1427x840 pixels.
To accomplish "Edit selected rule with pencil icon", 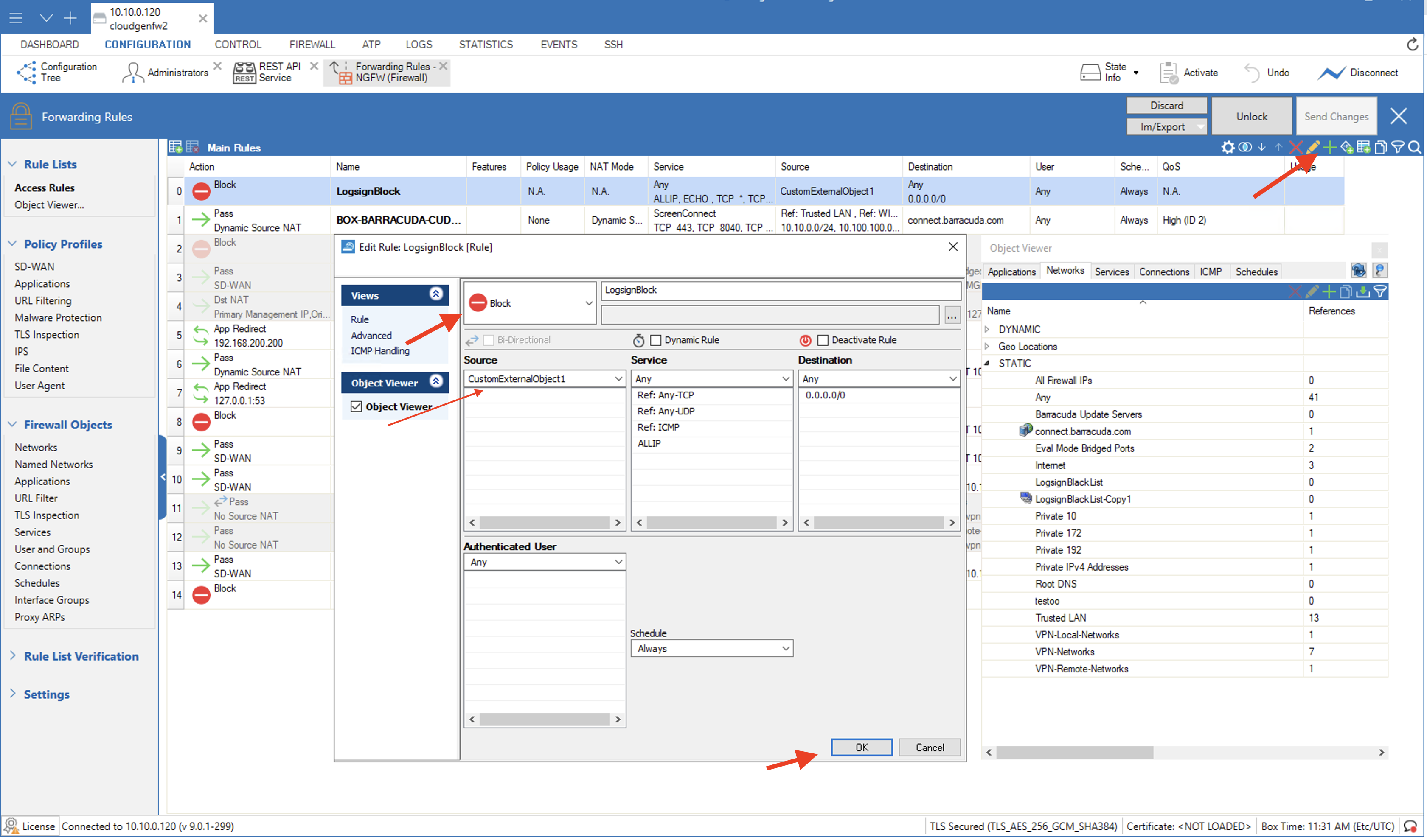I will pos(1313,148).
